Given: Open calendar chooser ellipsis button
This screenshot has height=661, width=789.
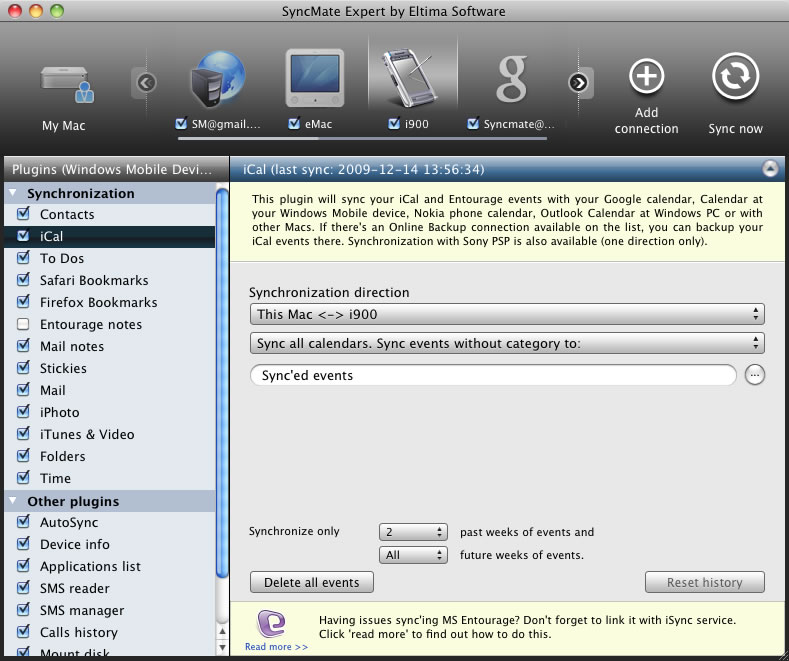Looking at the screenshot, I should [754, 375].
